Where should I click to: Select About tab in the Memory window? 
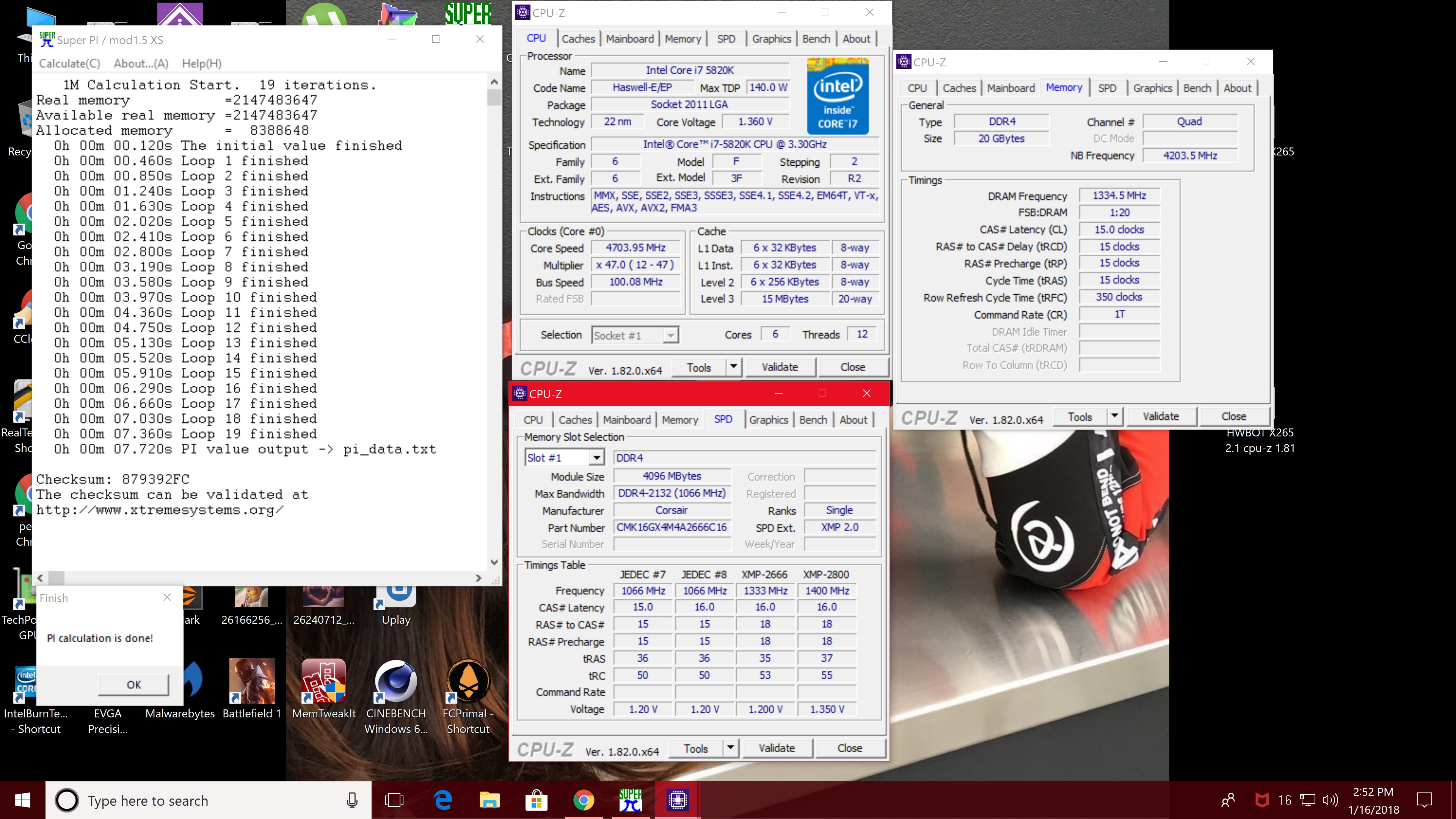pyautogui.click(x=1237, y=88)
